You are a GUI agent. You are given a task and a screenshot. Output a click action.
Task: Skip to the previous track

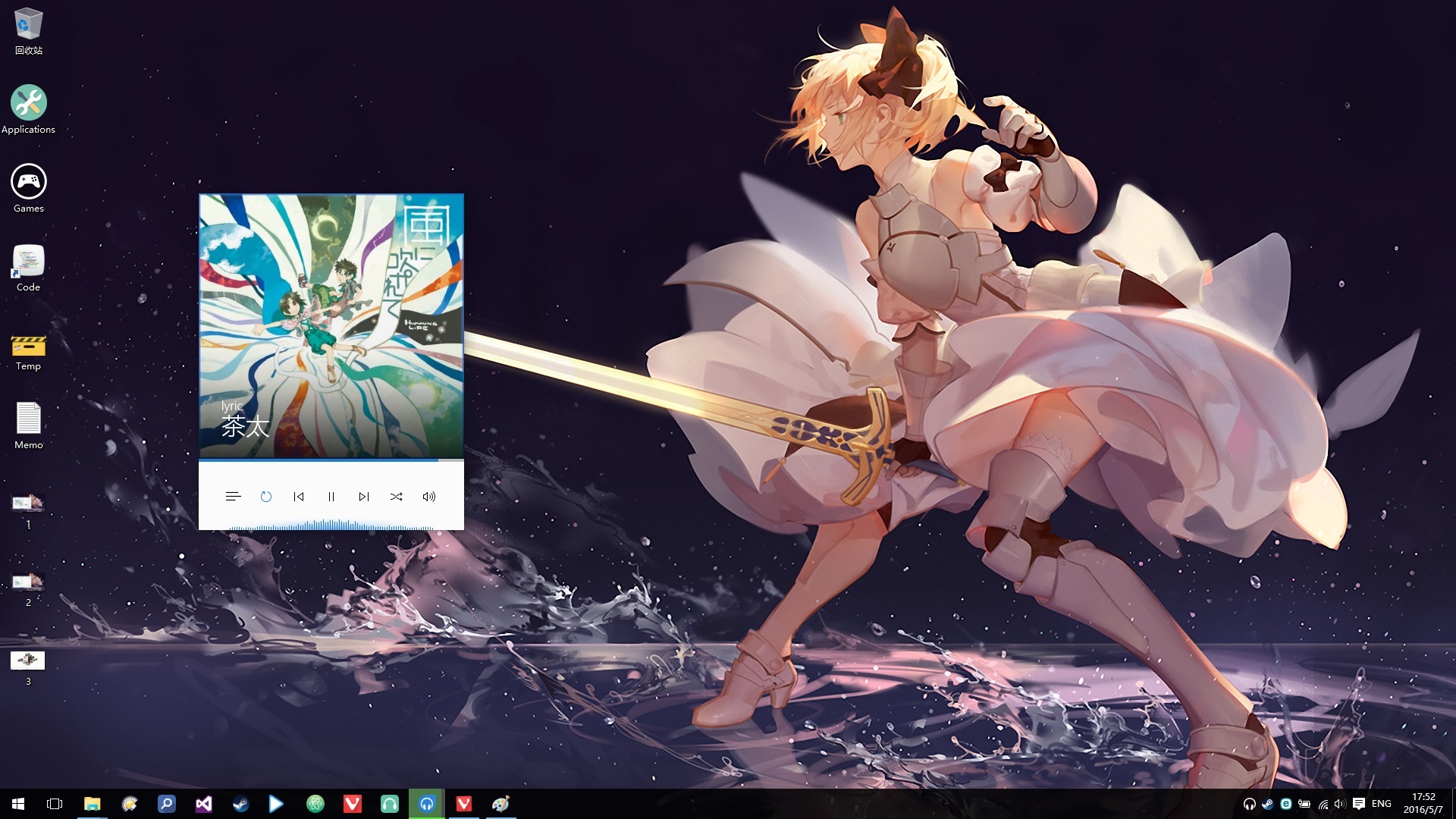(299, 497)
